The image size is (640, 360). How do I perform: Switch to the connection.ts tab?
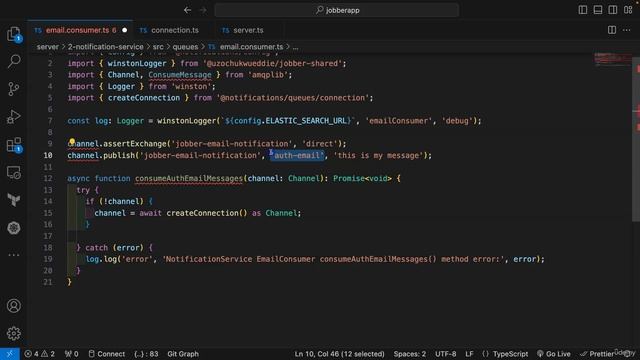174,30
